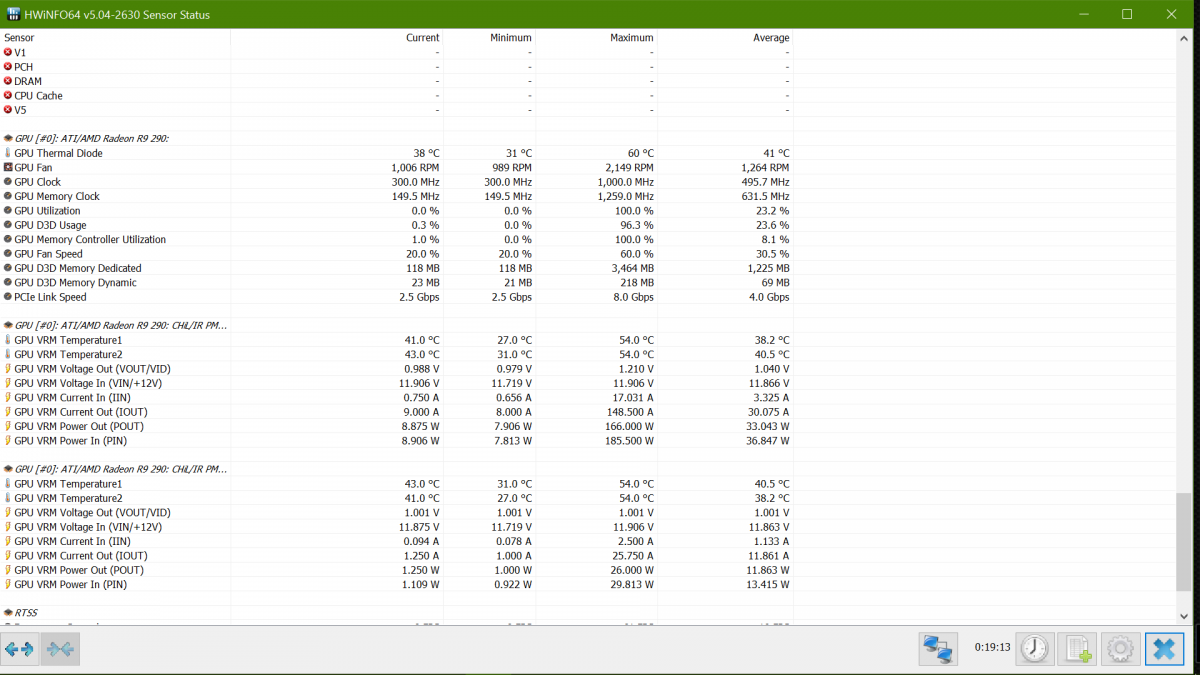Click the icon beside GPU Clock
The image size is (1200, 675).
point(8,182)
